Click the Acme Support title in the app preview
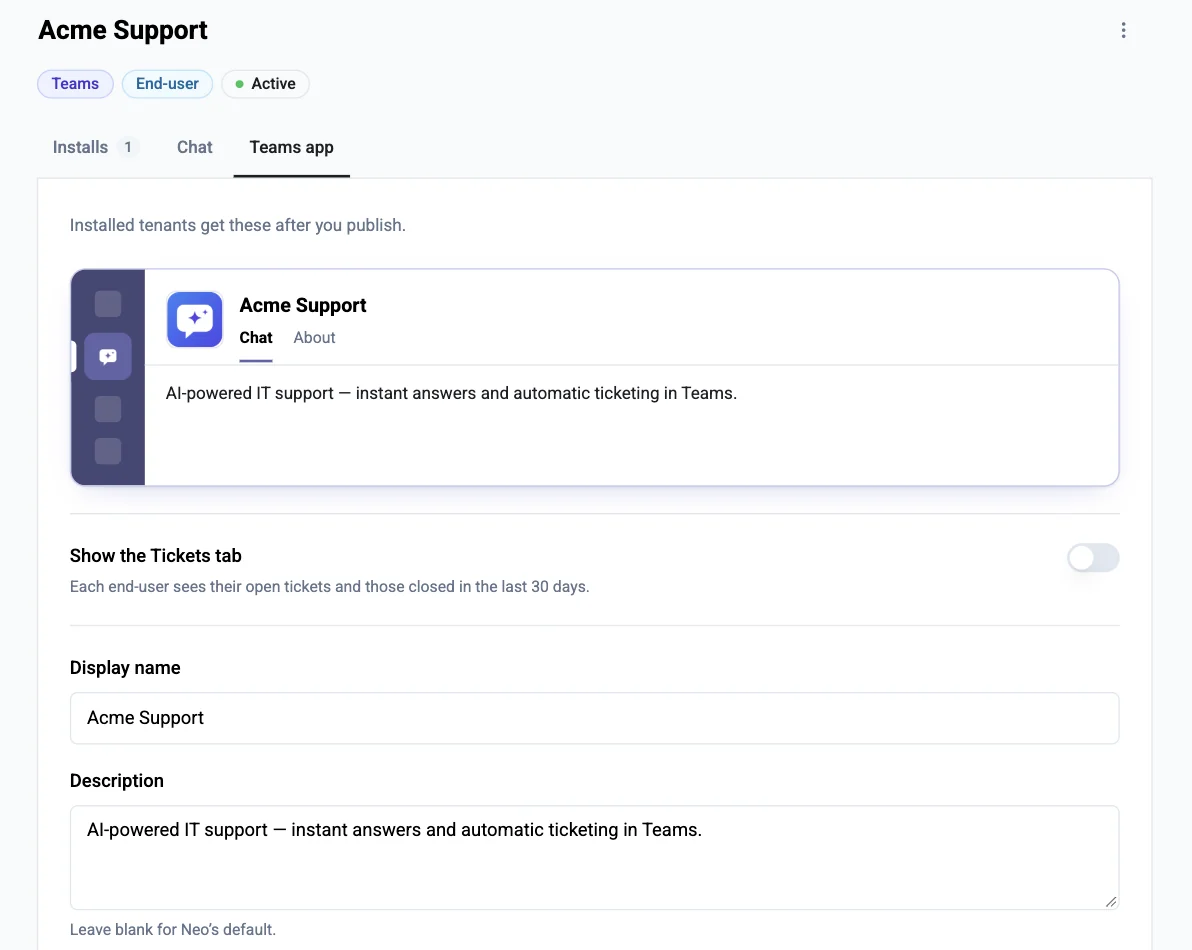1192x950 pixels. (x=303, y=306)
